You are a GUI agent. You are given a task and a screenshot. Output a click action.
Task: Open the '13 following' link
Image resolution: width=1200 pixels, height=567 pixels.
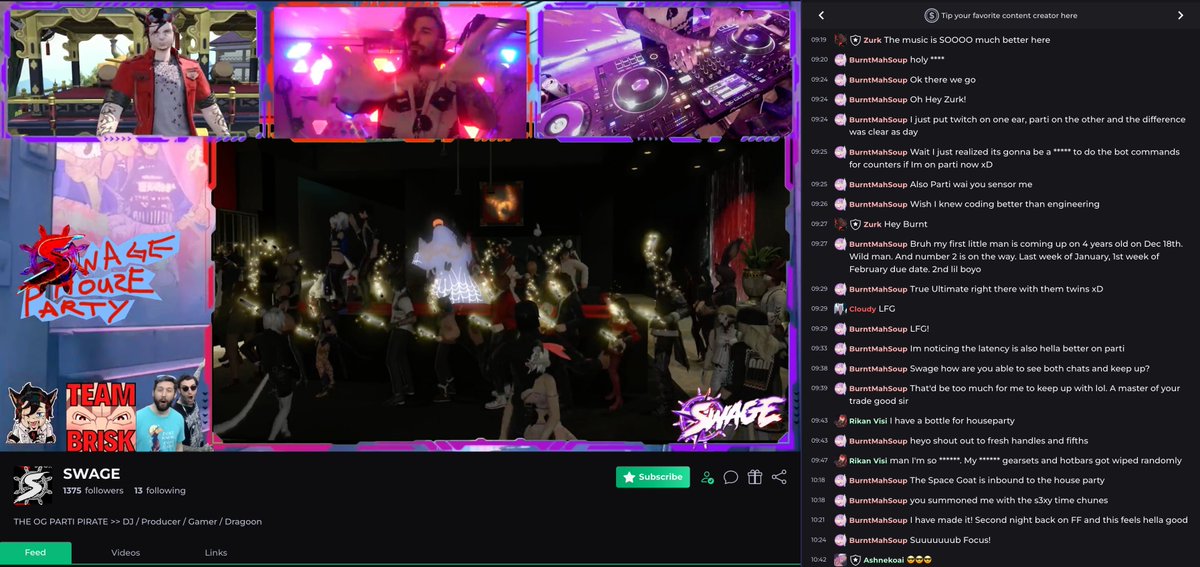click(160, 491)
